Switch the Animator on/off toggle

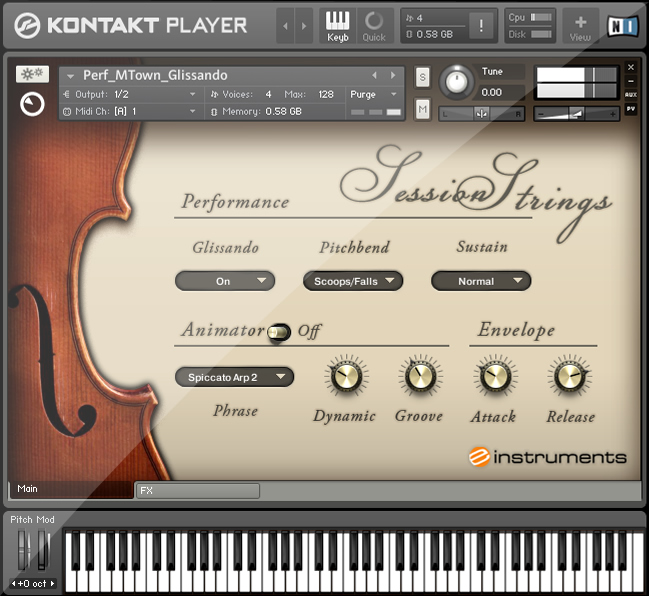click(279, 332)
